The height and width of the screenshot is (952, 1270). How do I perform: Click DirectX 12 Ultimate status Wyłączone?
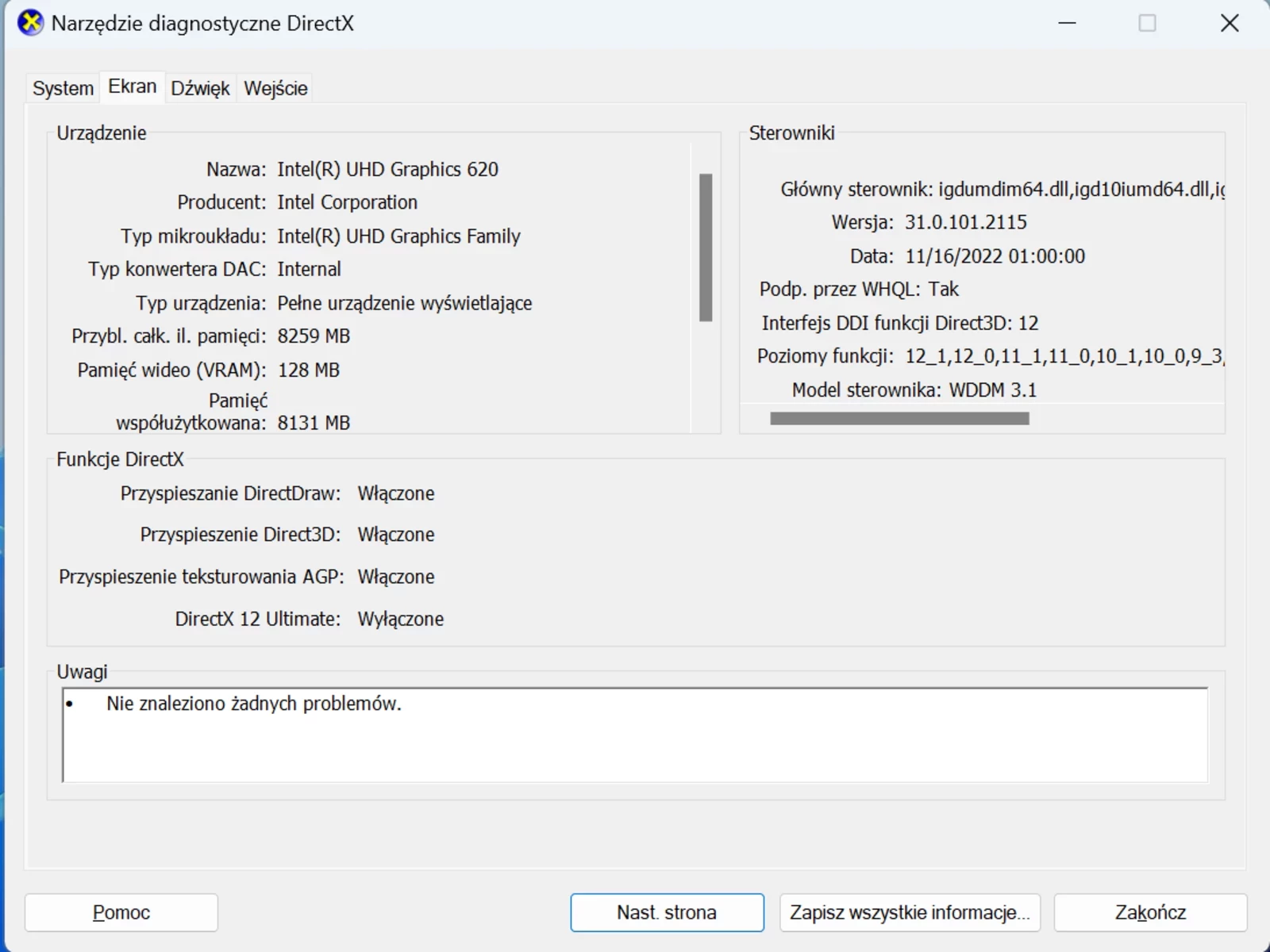click(400, 619)
